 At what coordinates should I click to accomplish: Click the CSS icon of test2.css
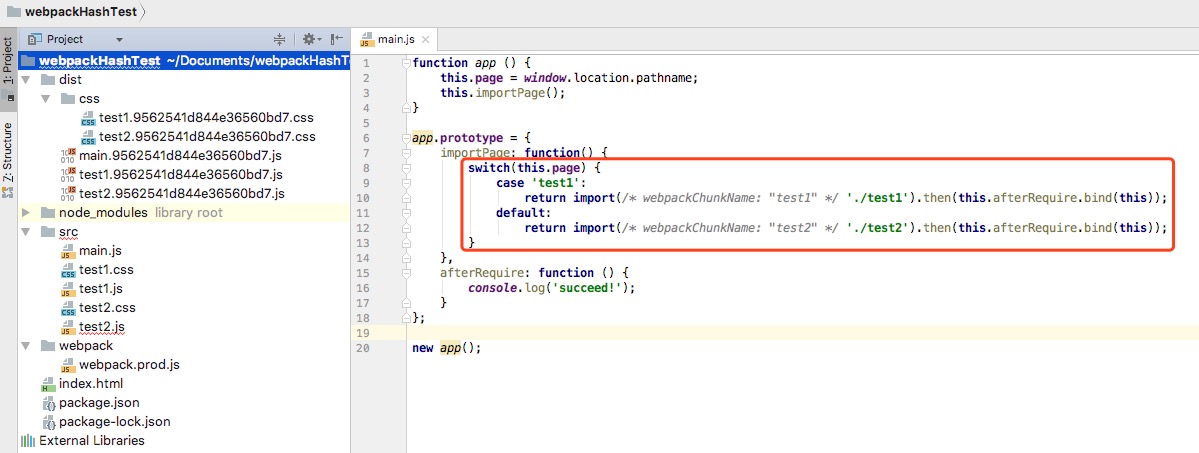pos(68,308)
